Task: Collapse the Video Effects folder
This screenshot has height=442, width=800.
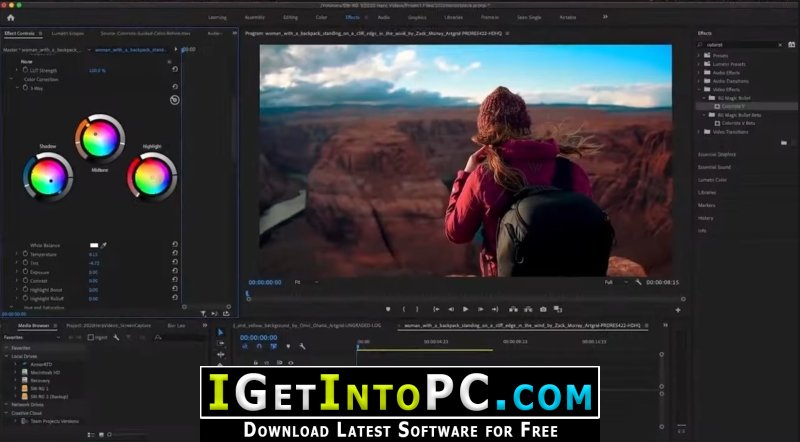Action: (x=699, y=89)
